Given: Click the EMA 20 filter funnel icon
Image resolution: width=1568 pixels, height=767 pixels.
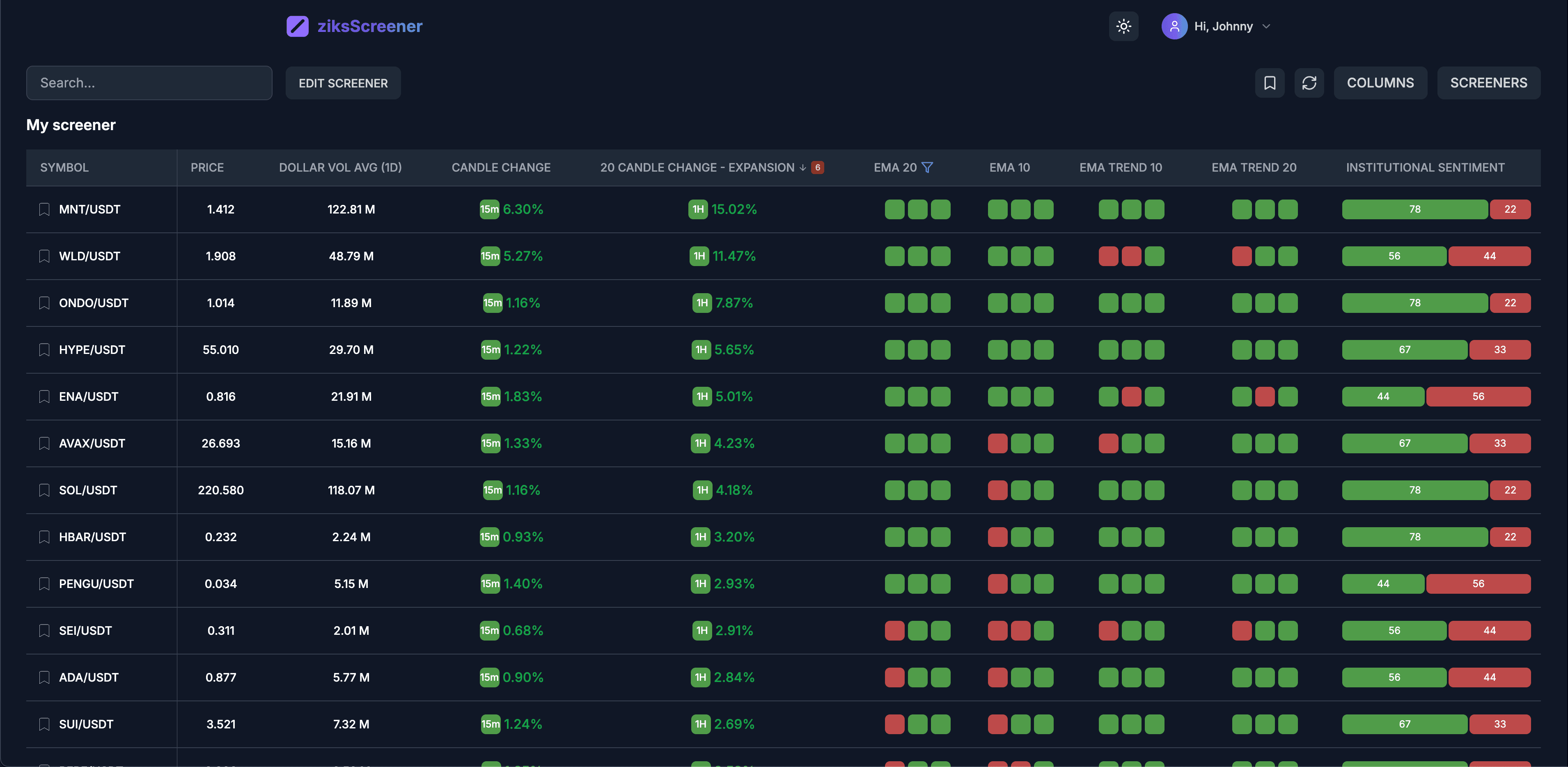Looking at the screenshot, I should [x=927, y=168].
